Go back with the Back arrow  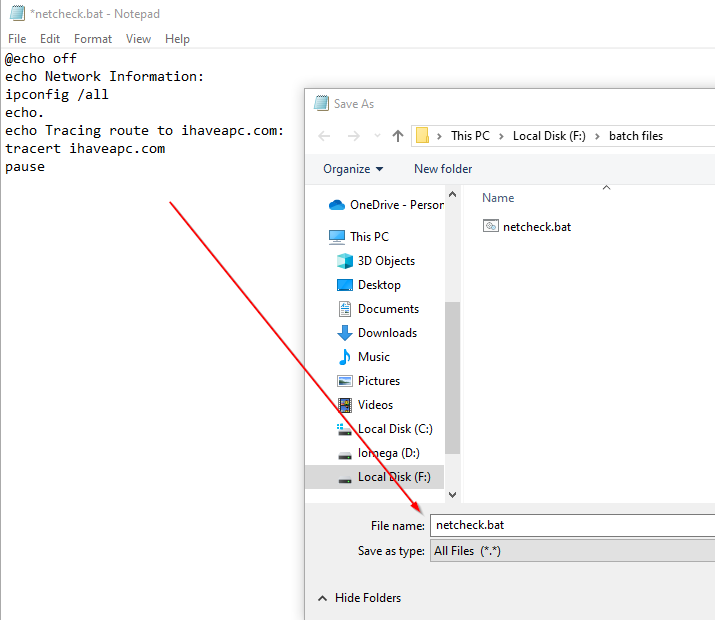coord(324,136)
